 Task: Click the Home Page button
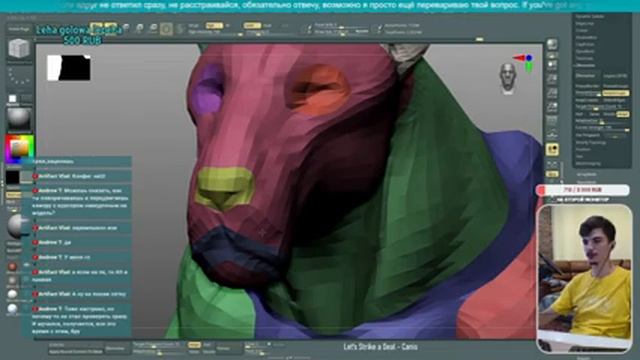point(19,29)
